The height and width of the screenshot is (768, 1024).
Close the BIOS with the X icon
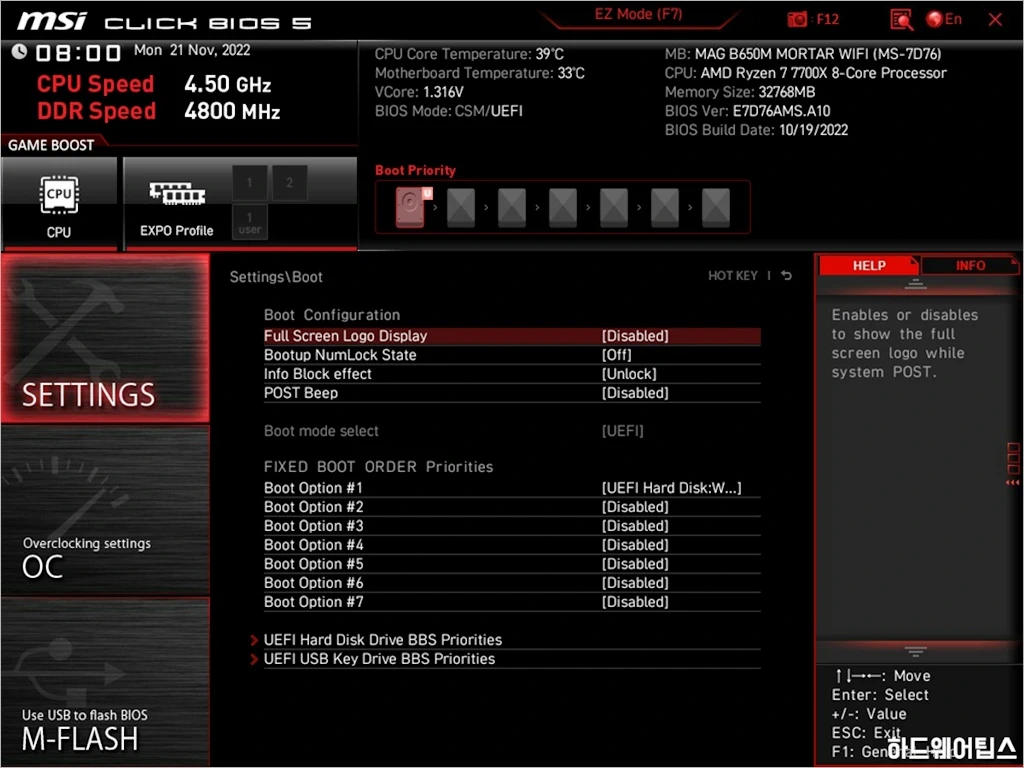point(995,20)
